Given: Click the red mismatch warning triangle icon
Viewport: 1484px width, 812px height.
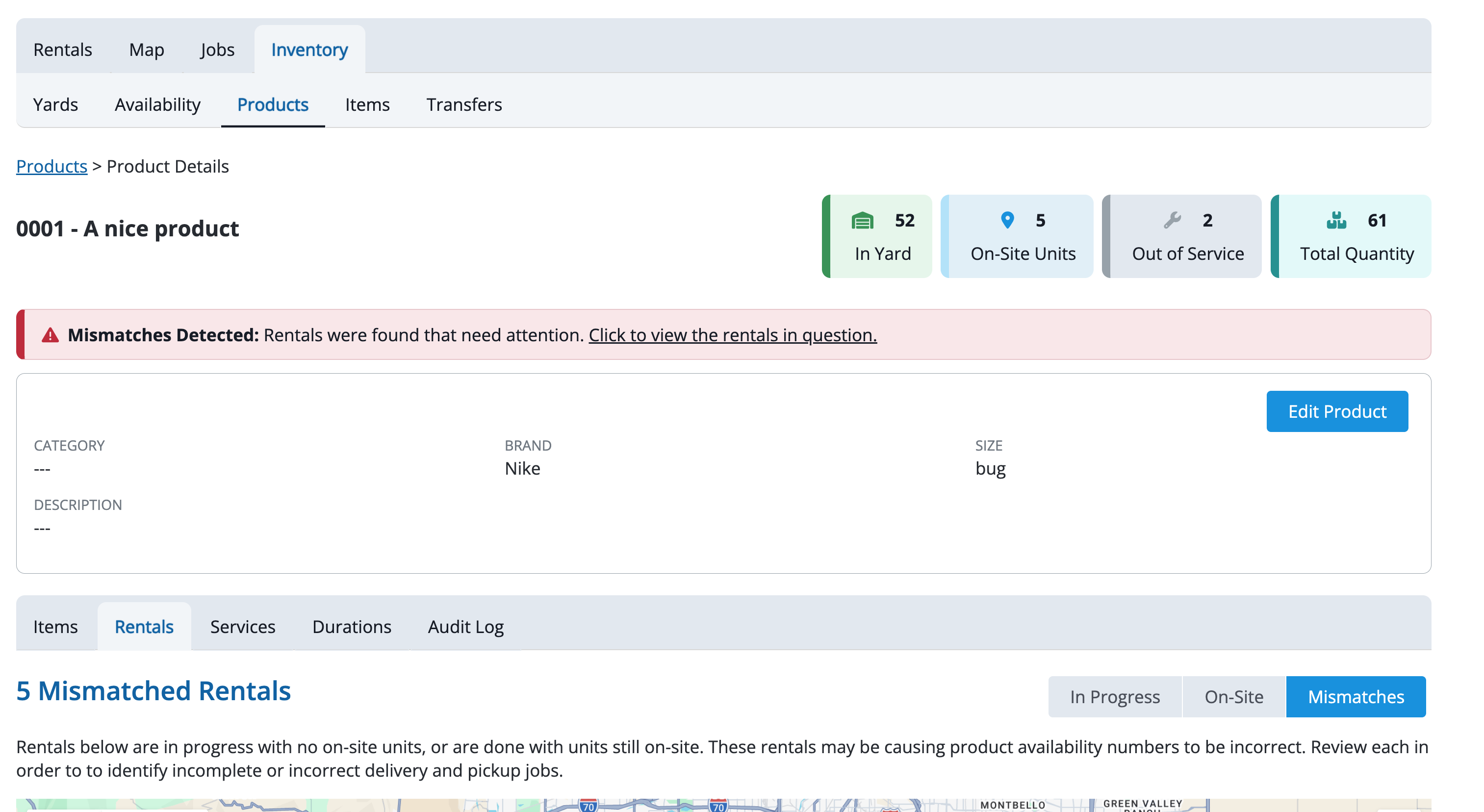Looking at the screenshot, I should pos(50,335).
